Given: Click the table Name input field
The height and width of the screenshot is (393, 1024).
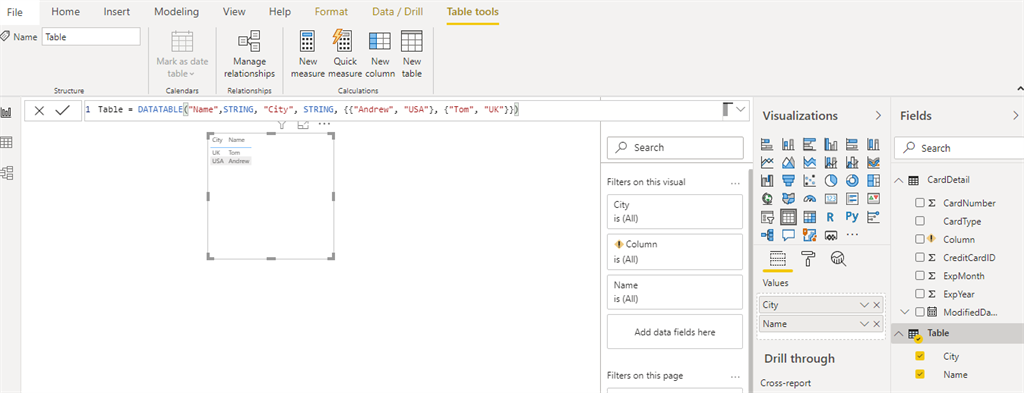Looking at the screenshot, I should 91,37.
